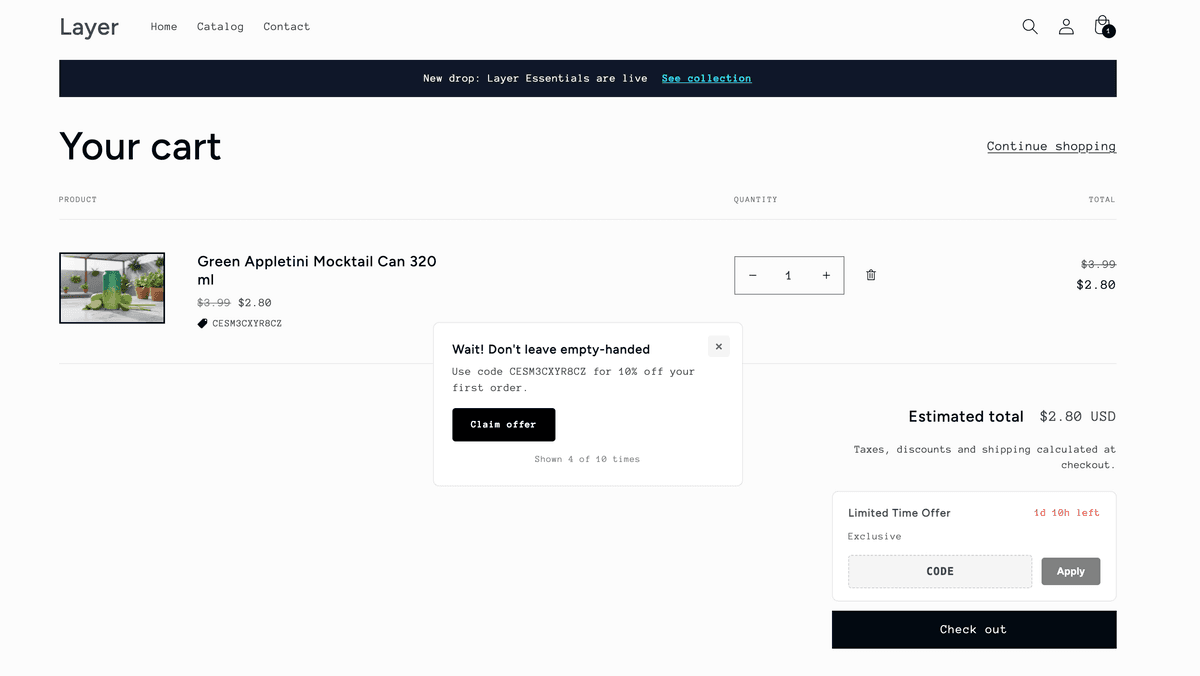The width and height of the screenshot is (1200, 676).
Task: Open the shopping bag cart icon
Action: click(x=1102, y=26)
